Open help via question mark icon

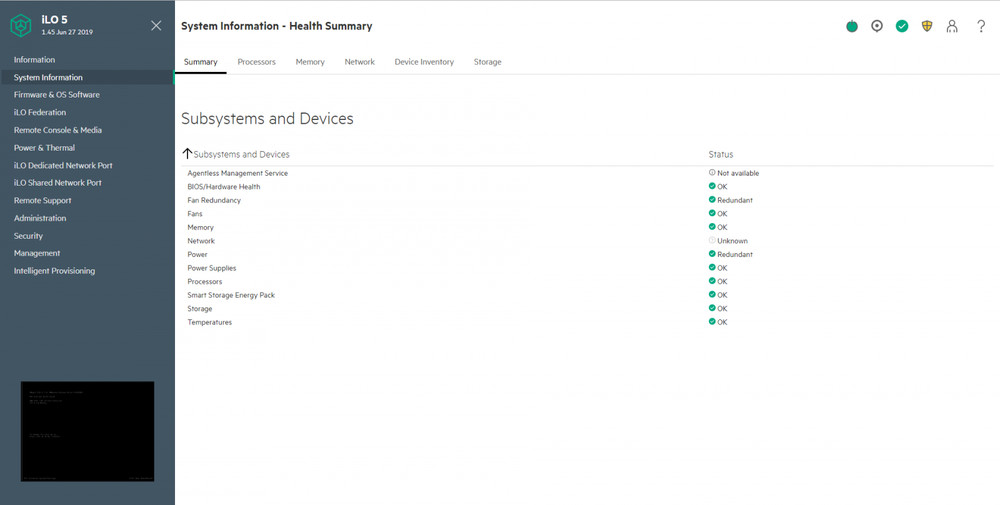pyautogui.click(x=981, y=26)
